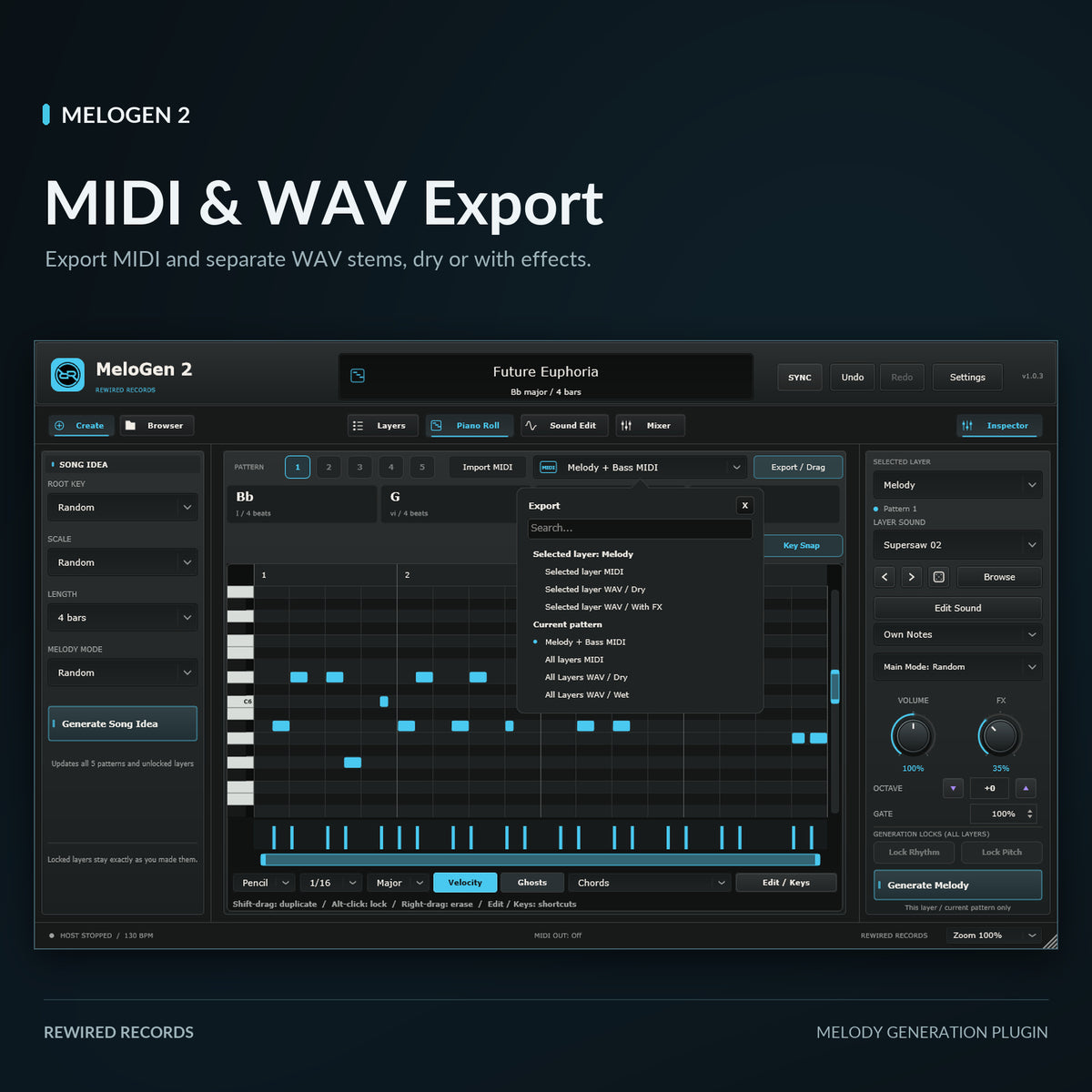
Task: Select pattern 3
Action: point(359,467)
